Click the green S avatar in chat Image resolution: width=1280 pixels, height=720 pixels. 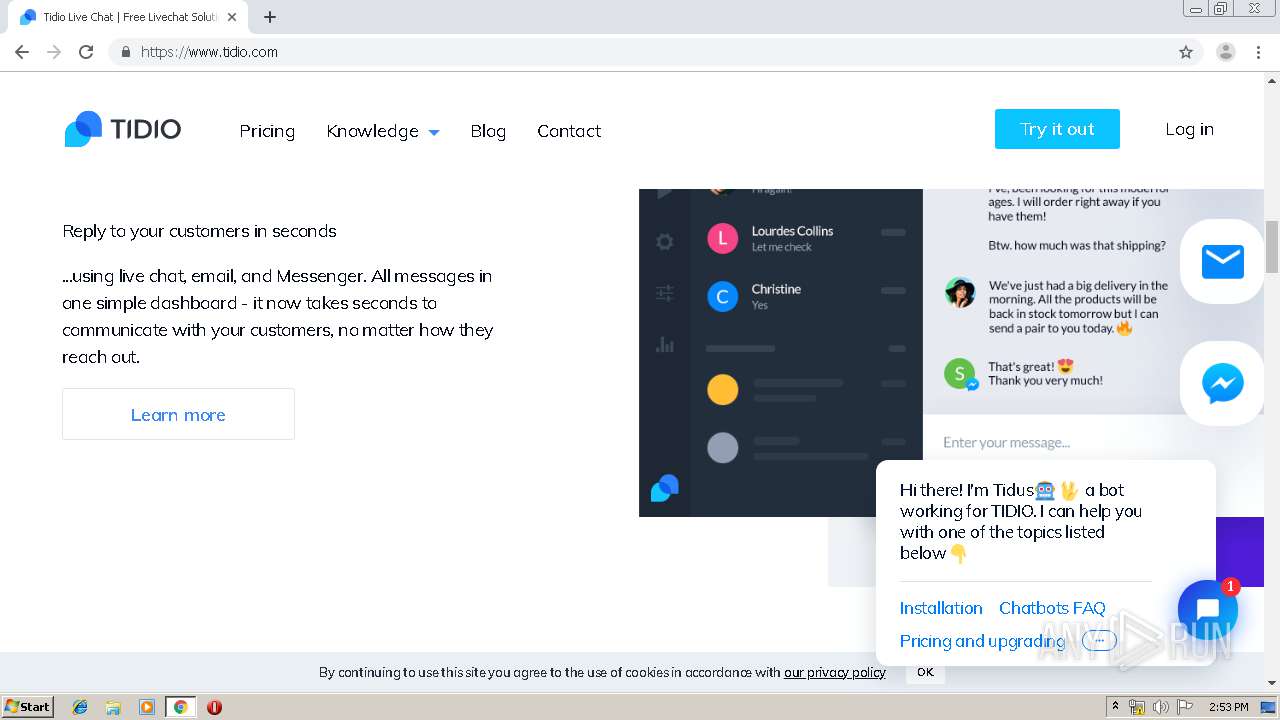[x=960, y=374]
